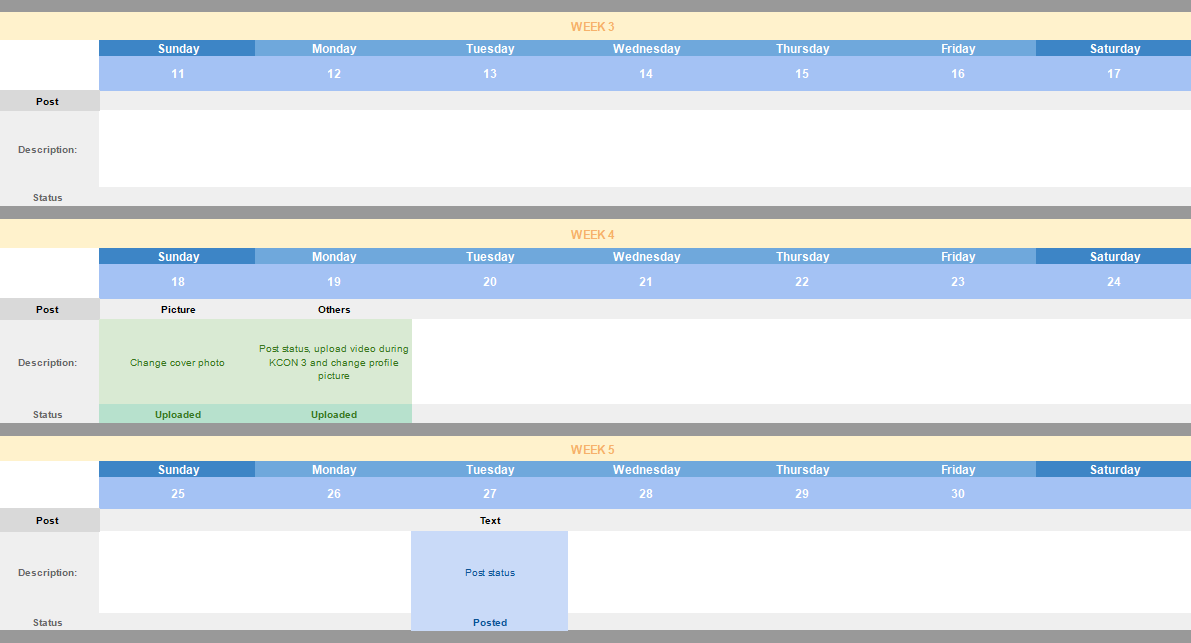Select the WEEK 3 header title
The width and height of the screenshot is (1191, 643).
pyautogui.click(x=592, y=27)
